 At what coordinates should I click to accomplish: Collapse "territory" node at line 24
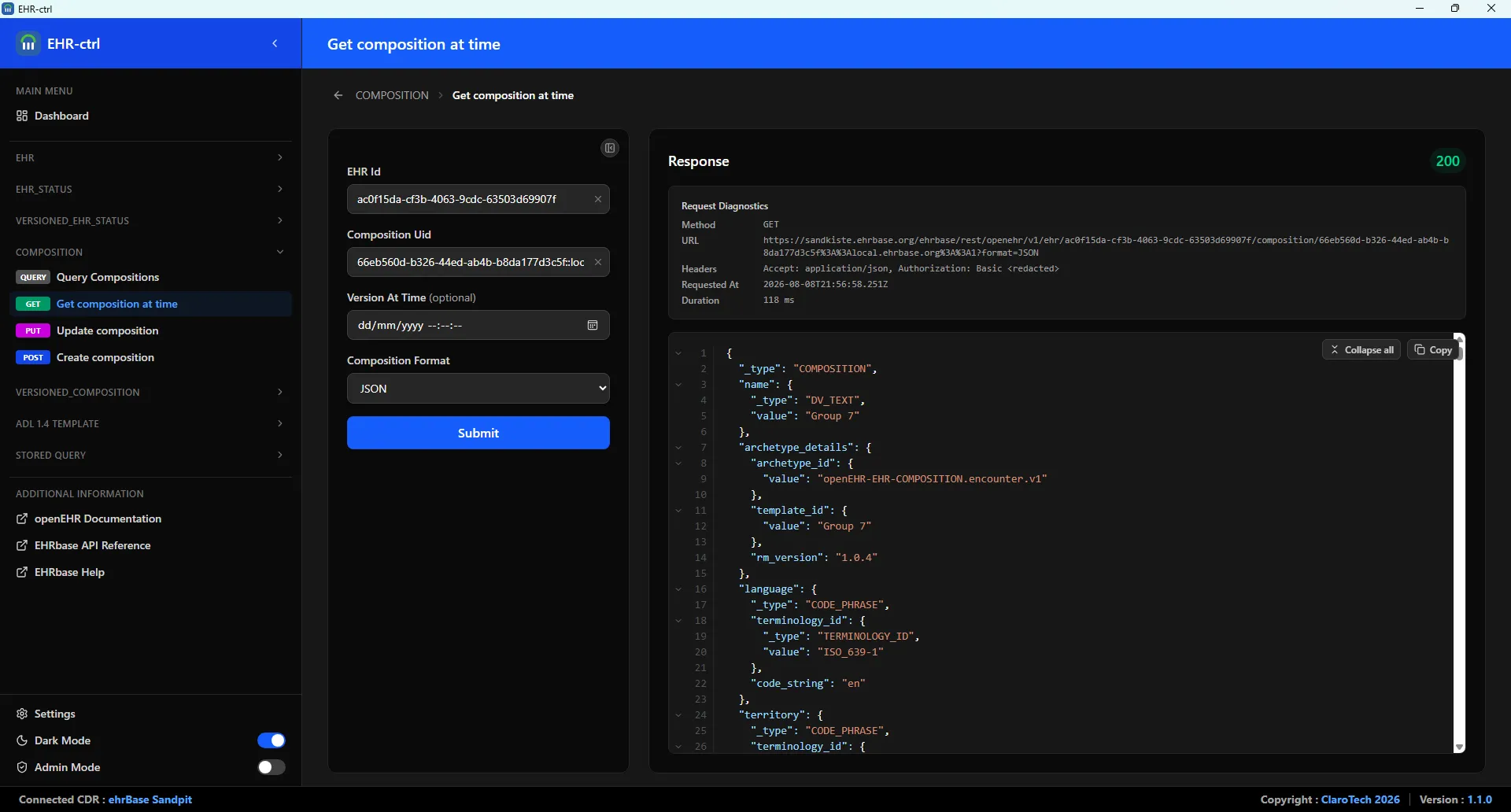(x=678, y=715)
